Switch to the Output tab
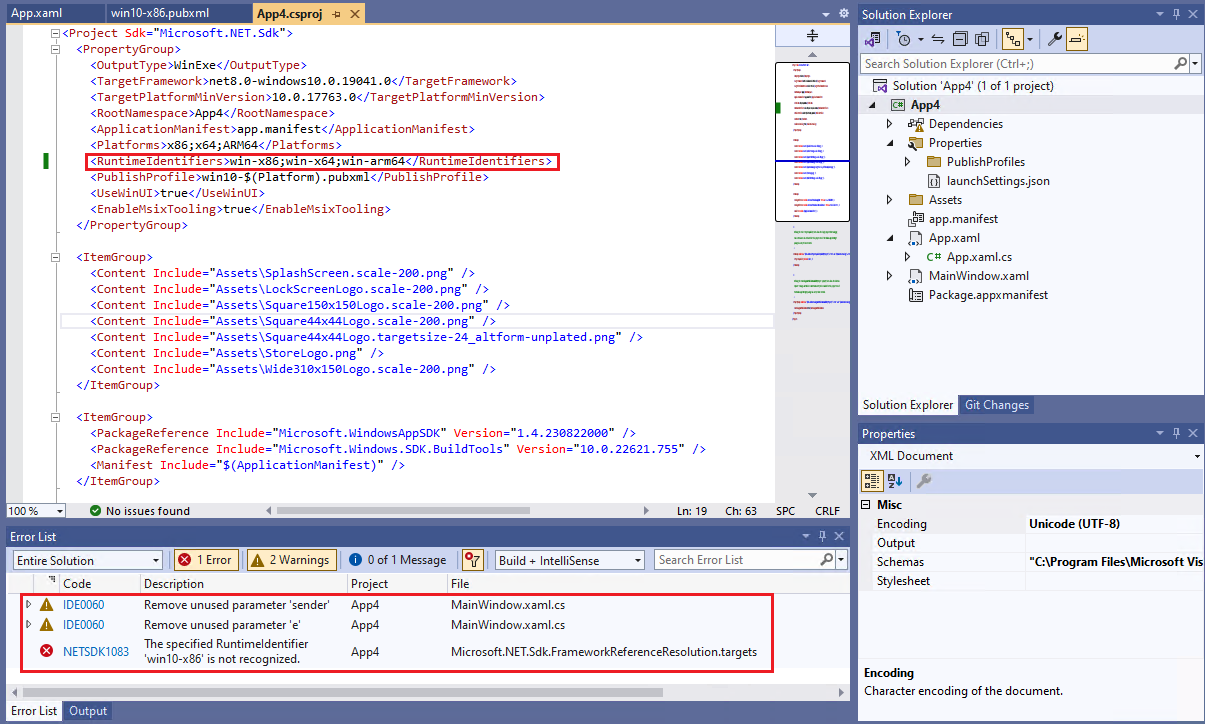 pos(87,711)
